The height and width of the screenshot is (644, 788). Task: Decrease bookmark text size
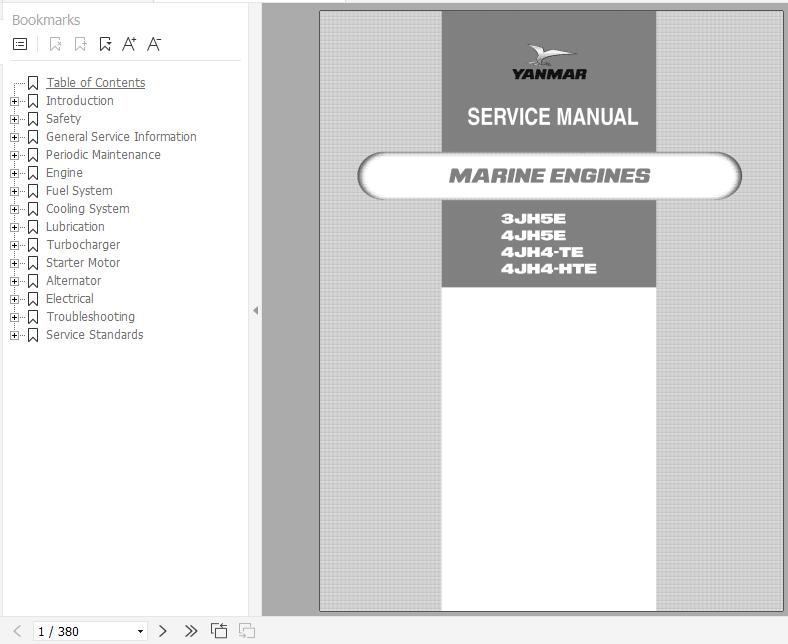tap(154, 44)
